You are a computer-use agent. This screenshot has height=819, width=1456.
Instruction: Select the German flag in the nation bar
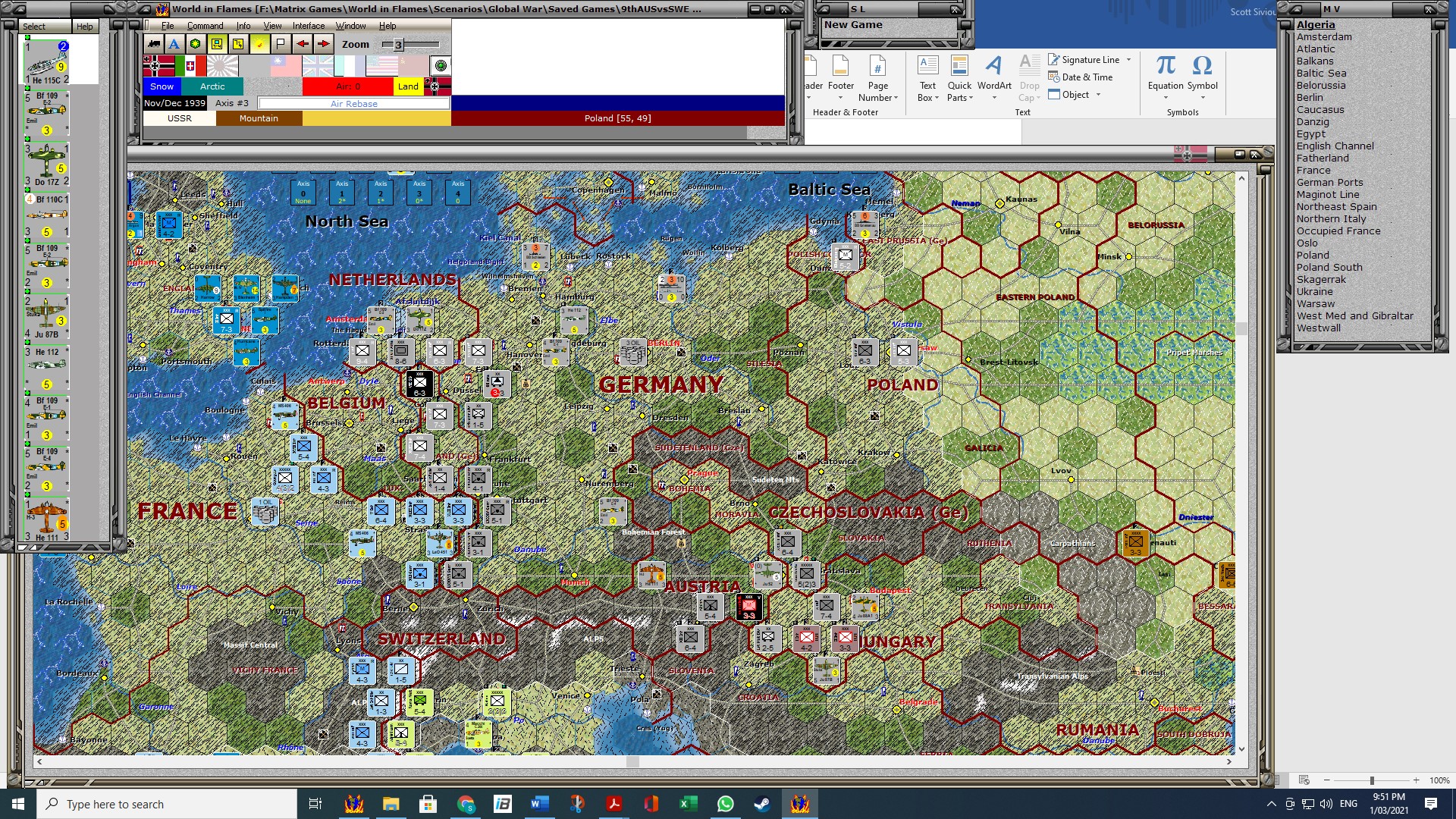[x=159, y=66]
